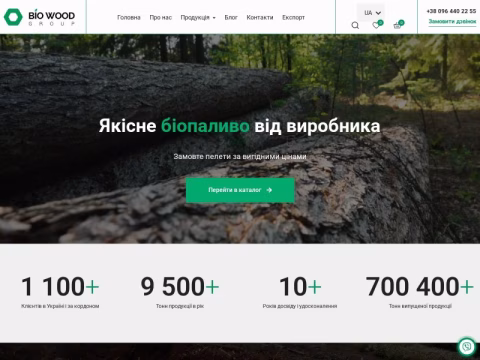Open the shopping basket icon
Viewport: 480px width, 360px height.
[x=398, y=25]
